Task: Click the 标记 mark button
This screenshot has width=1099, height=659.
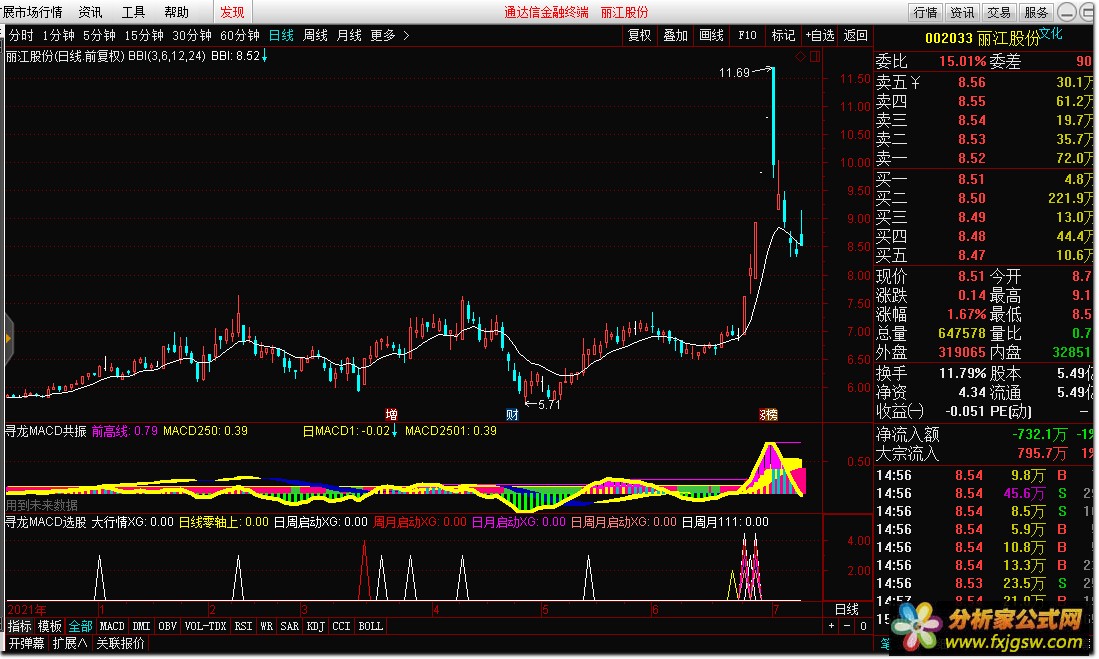Action: 783,35
